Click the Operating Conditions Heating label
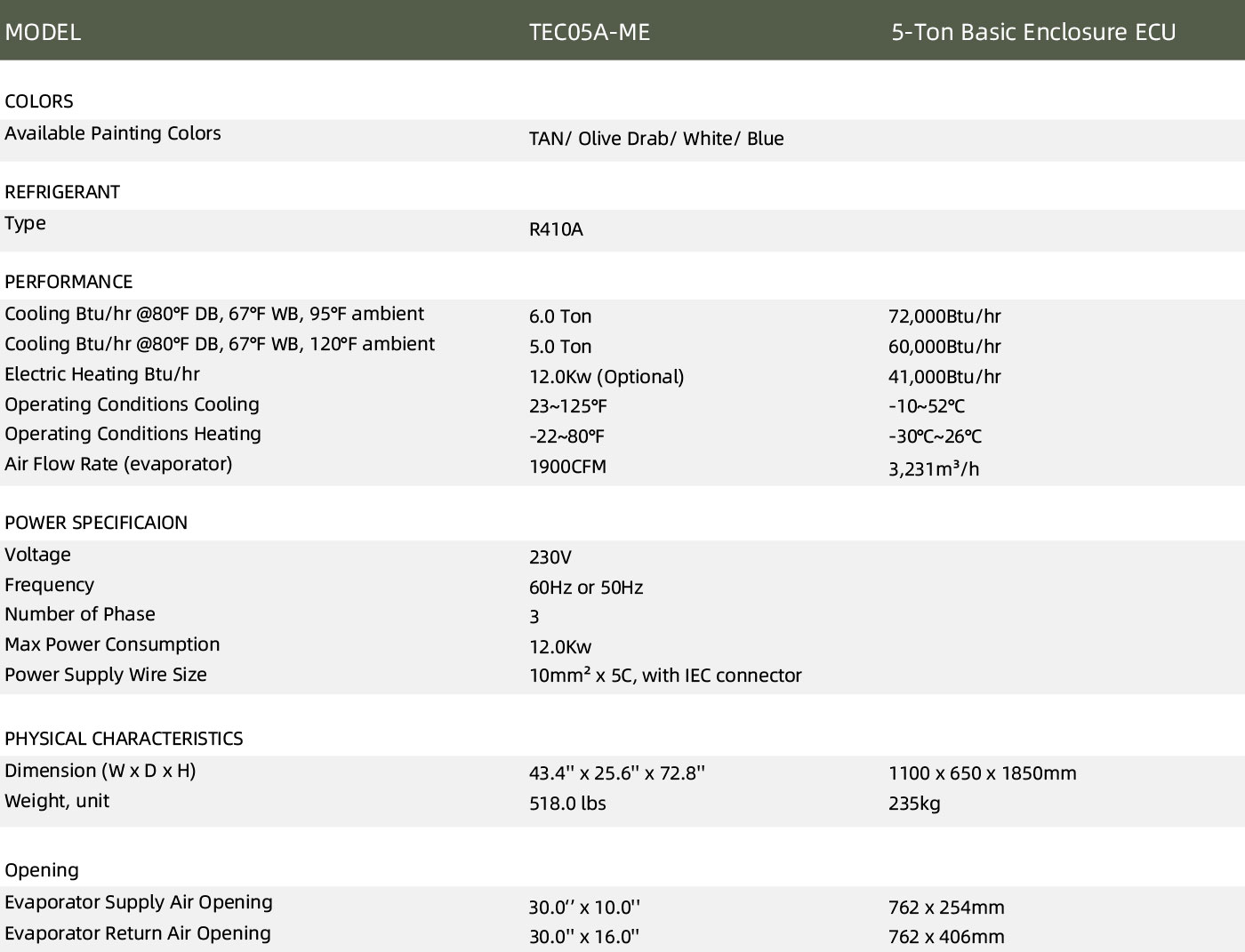This screenshot has height=952, width=1245. tap(133, 434)
